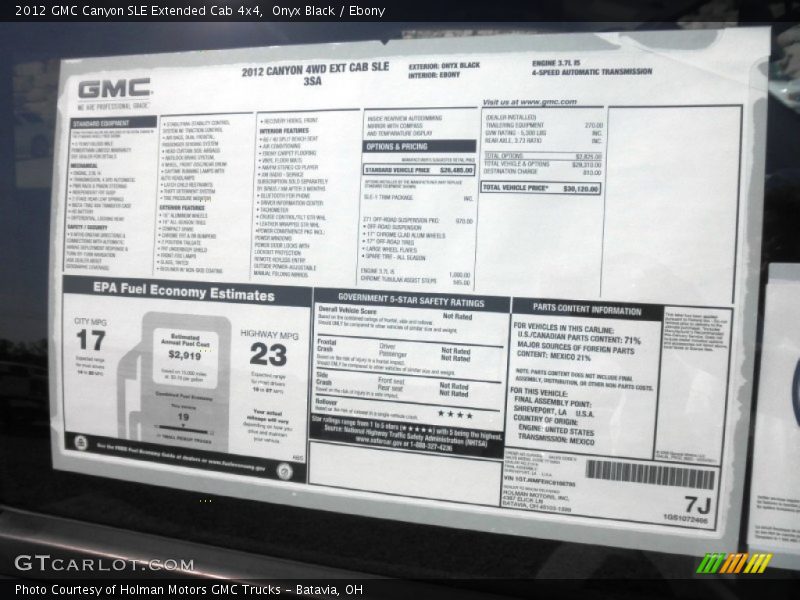Click the www.safercar.gov source line
Viewport: 800px width, 600px height.
coord(404,444)
